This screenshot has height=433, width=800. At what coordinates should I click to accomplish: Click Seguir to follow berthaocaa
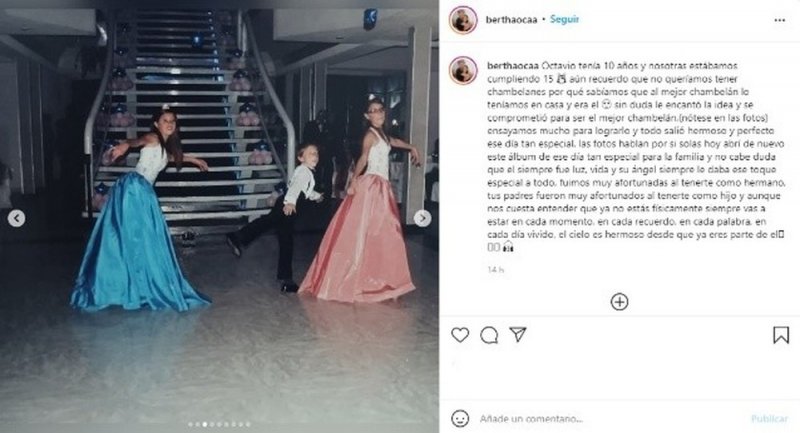tap(564, 19)
